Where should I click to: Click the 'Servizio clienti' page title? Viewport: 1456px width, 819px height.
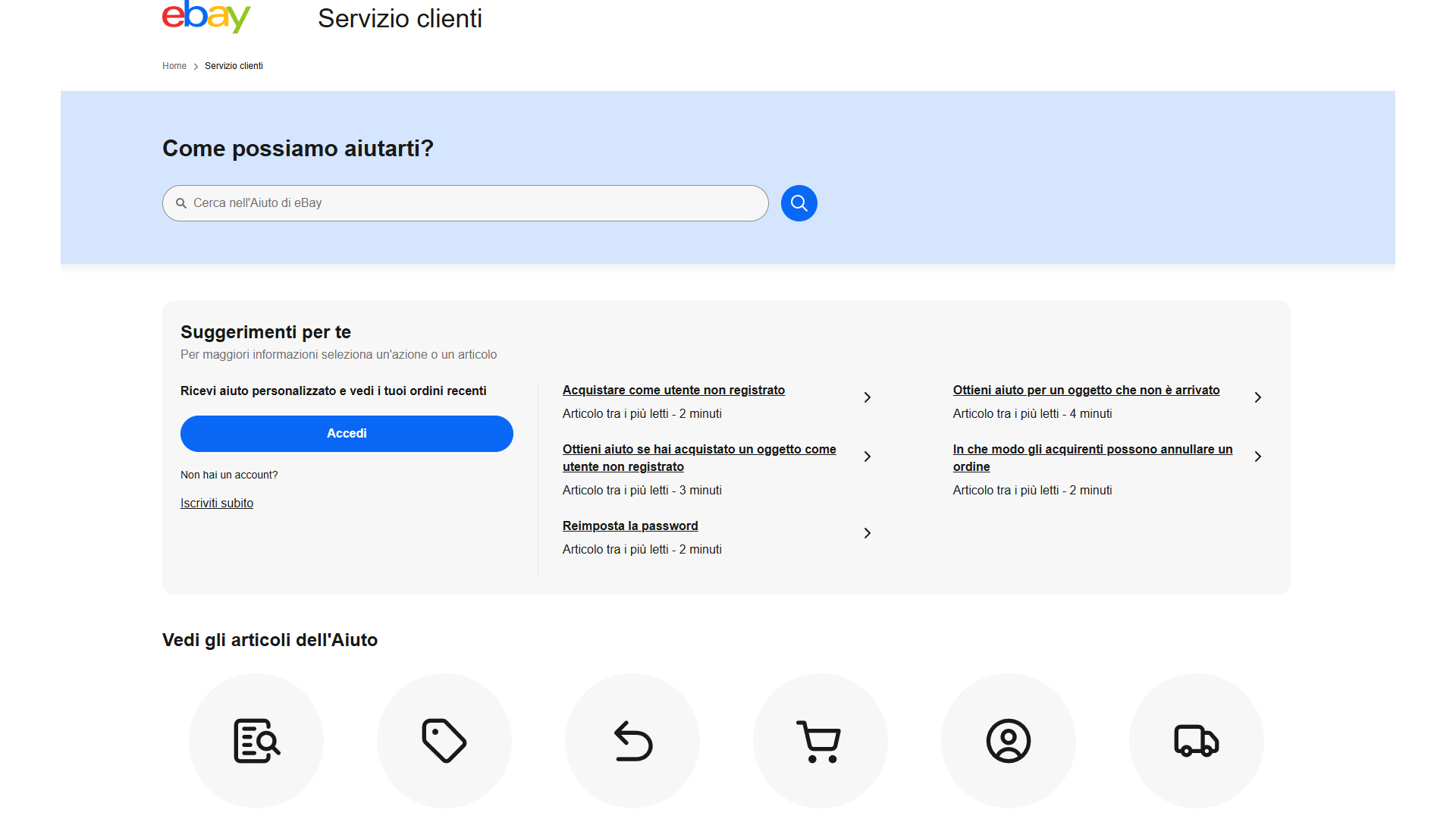(400, 18)
